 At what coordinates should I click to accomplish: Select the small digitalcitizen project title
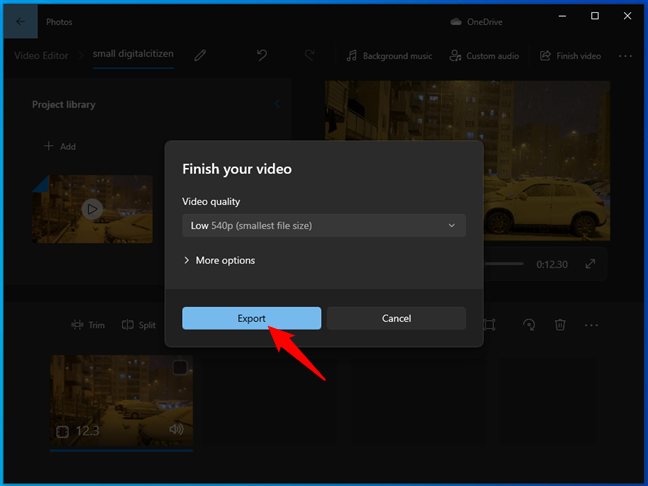133,54
